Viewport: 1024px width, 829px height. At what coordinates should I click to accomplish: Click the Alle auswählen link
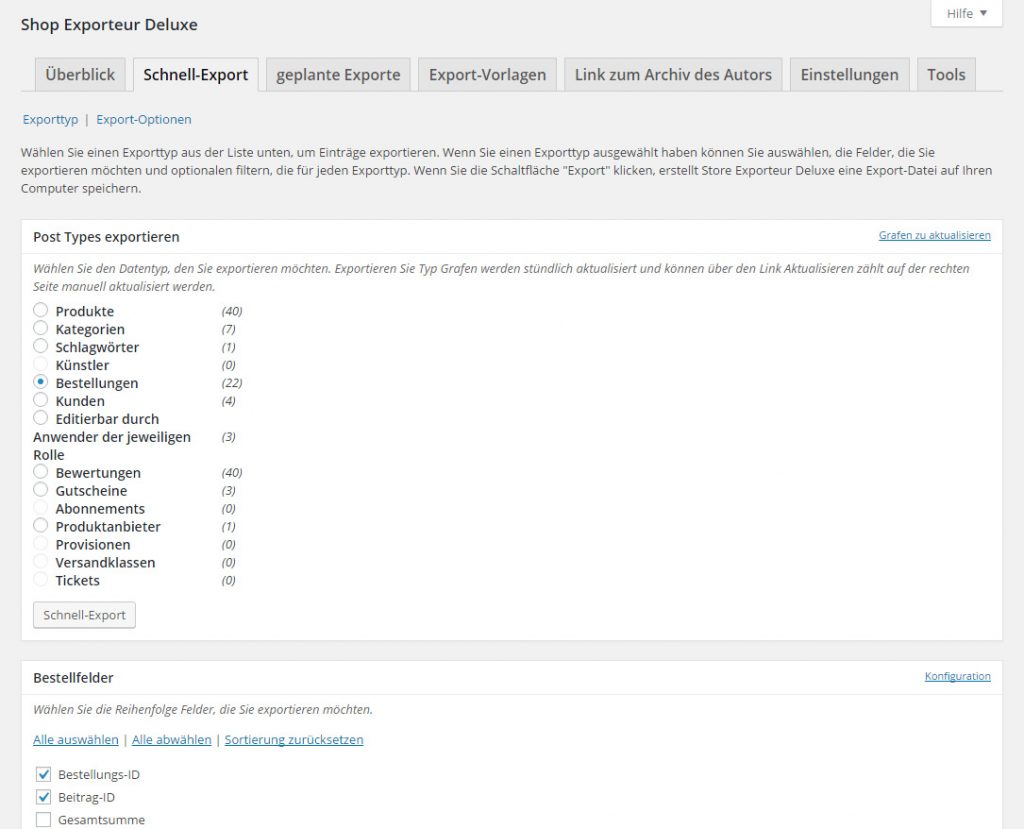pyautogui.click(x=76, y=740)
